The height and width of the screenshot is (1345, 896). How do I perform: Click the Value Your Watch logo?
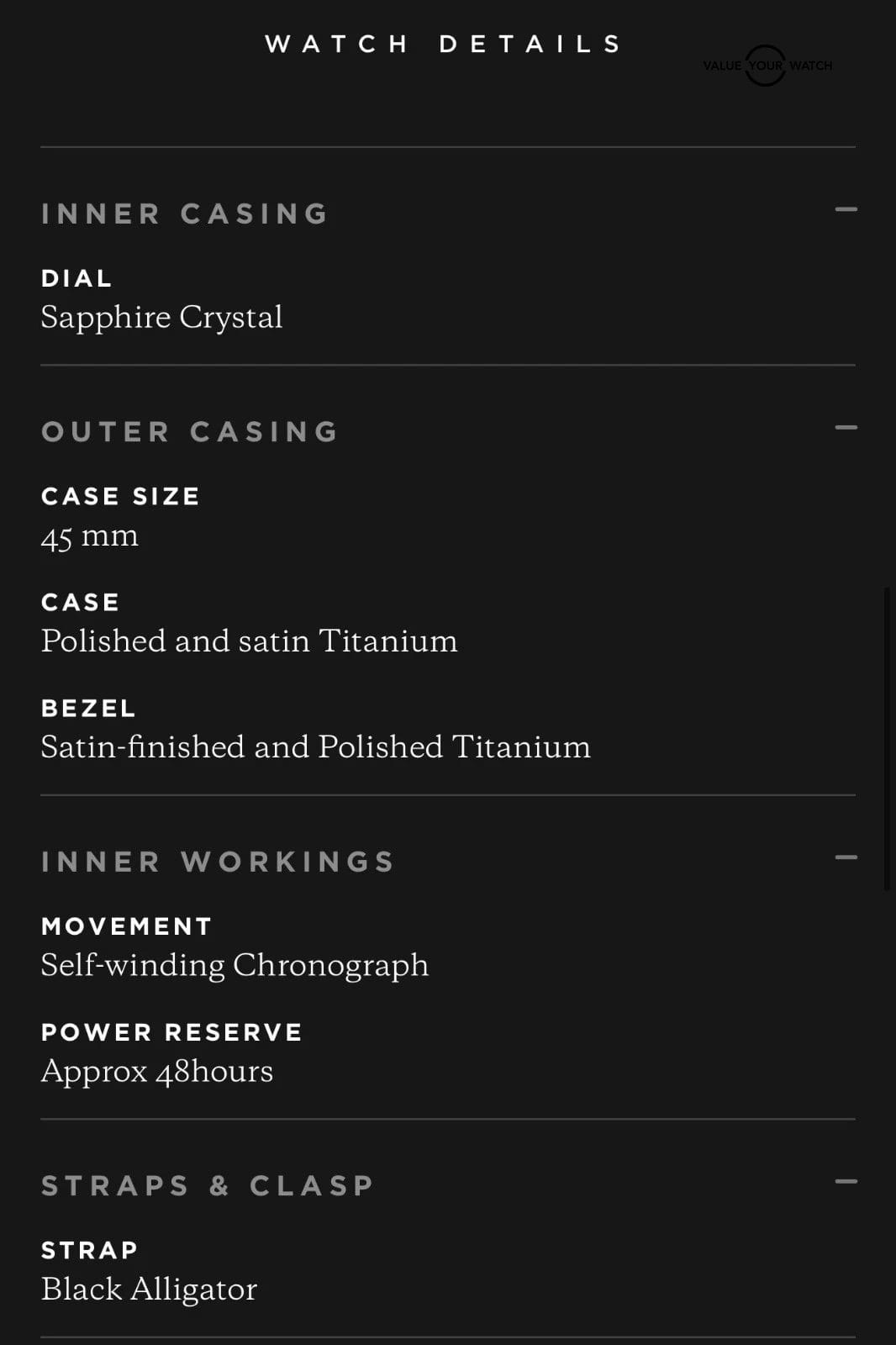tap(767, 66)
